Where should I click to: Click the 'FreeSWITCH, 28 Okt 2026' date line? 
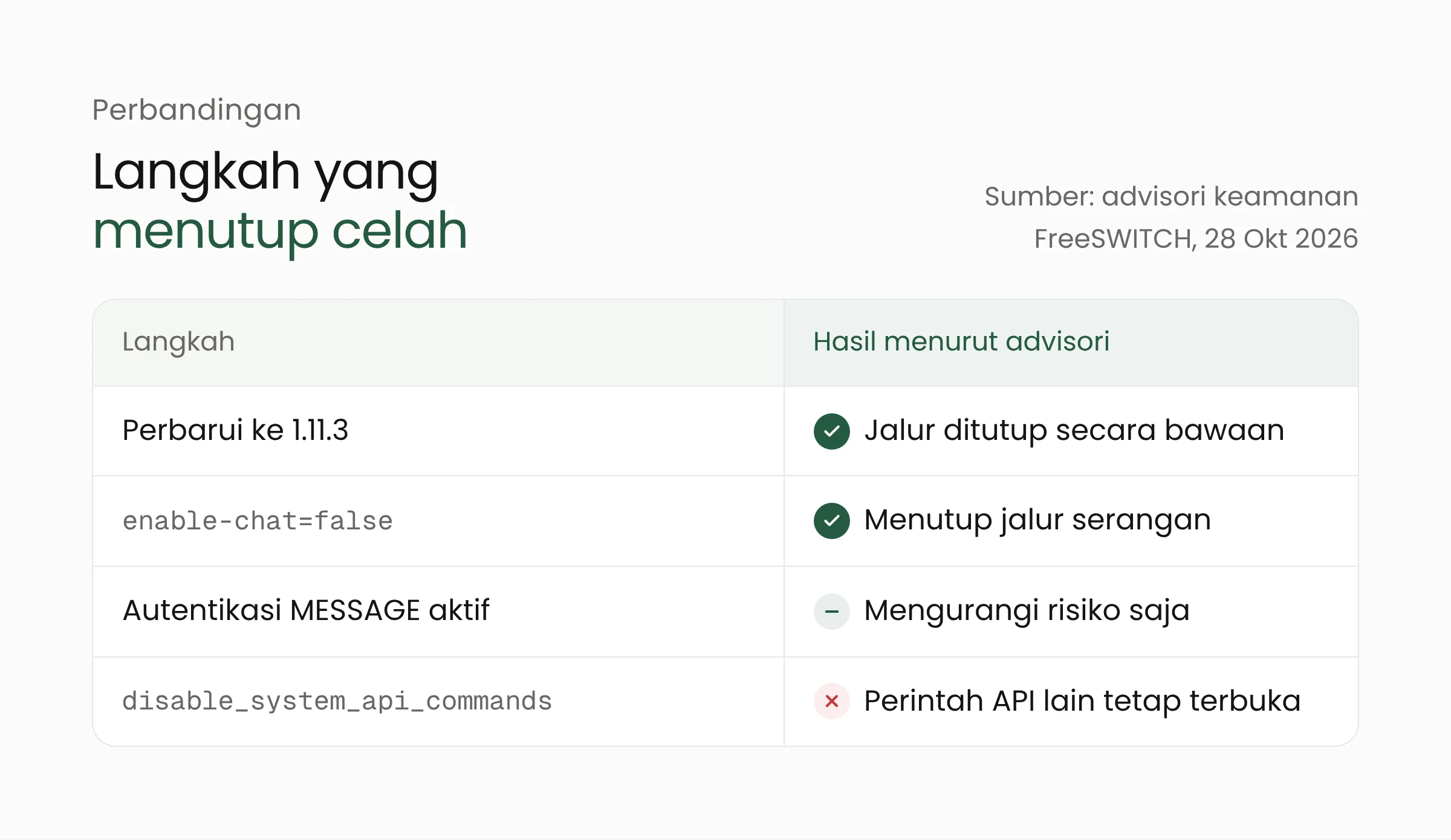point(1196,239)
